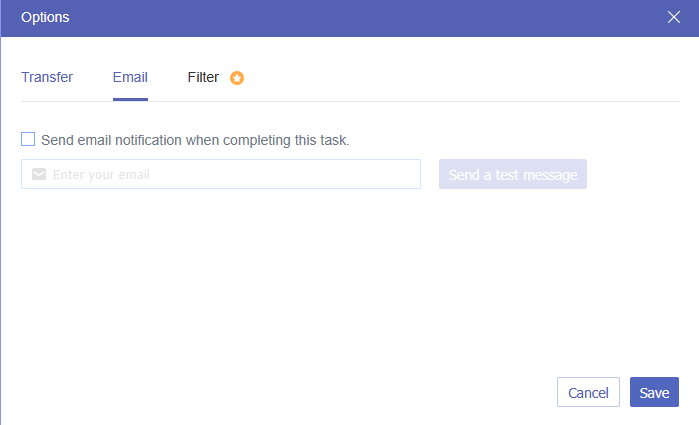This screenshot has height=425, width=699.
Task: Click the white X in the header
Action: point(674,17)
